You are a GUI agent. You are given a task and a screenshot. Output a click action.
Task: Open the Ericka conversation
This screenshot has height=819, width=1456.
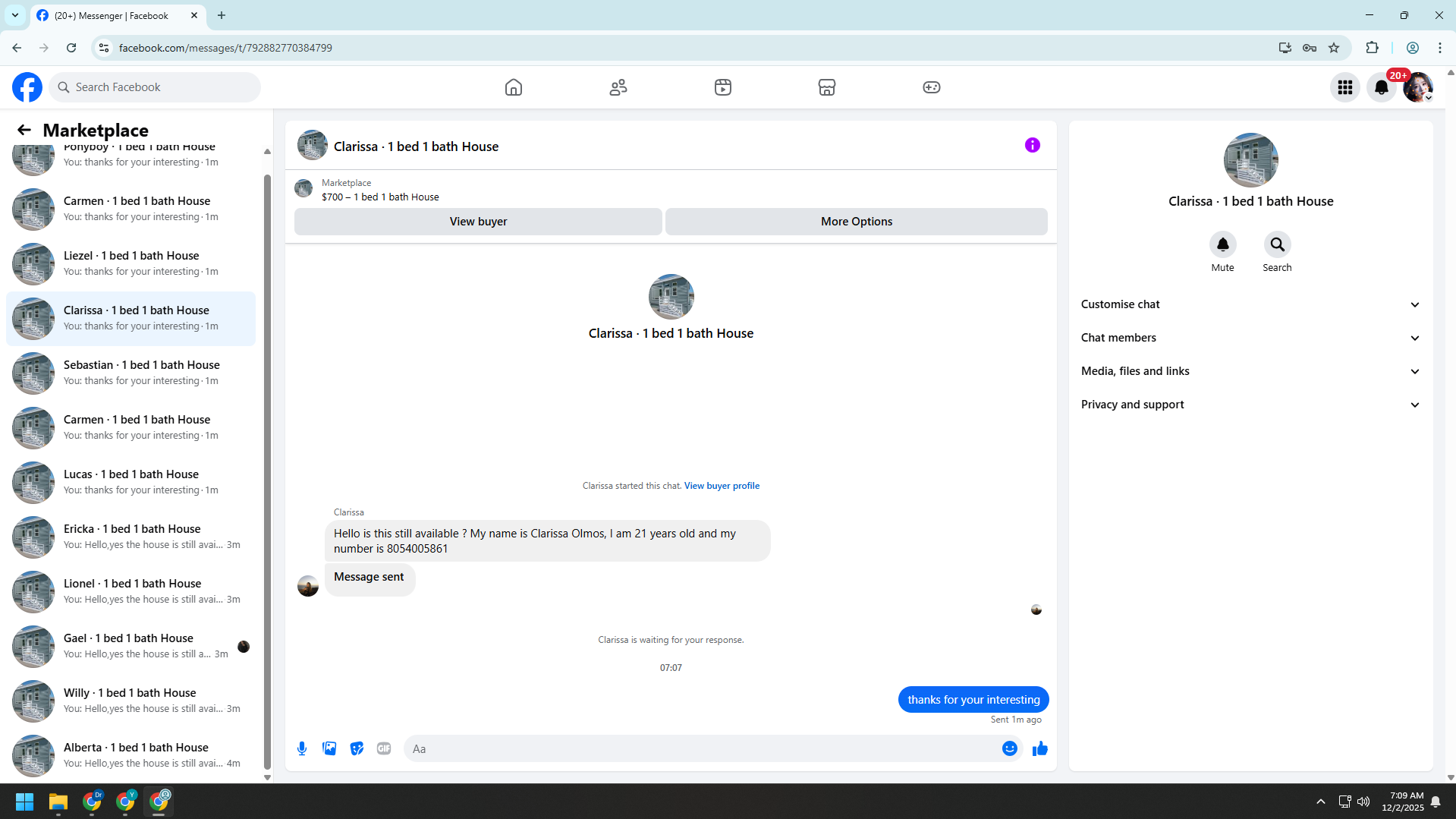click(131, 537)
